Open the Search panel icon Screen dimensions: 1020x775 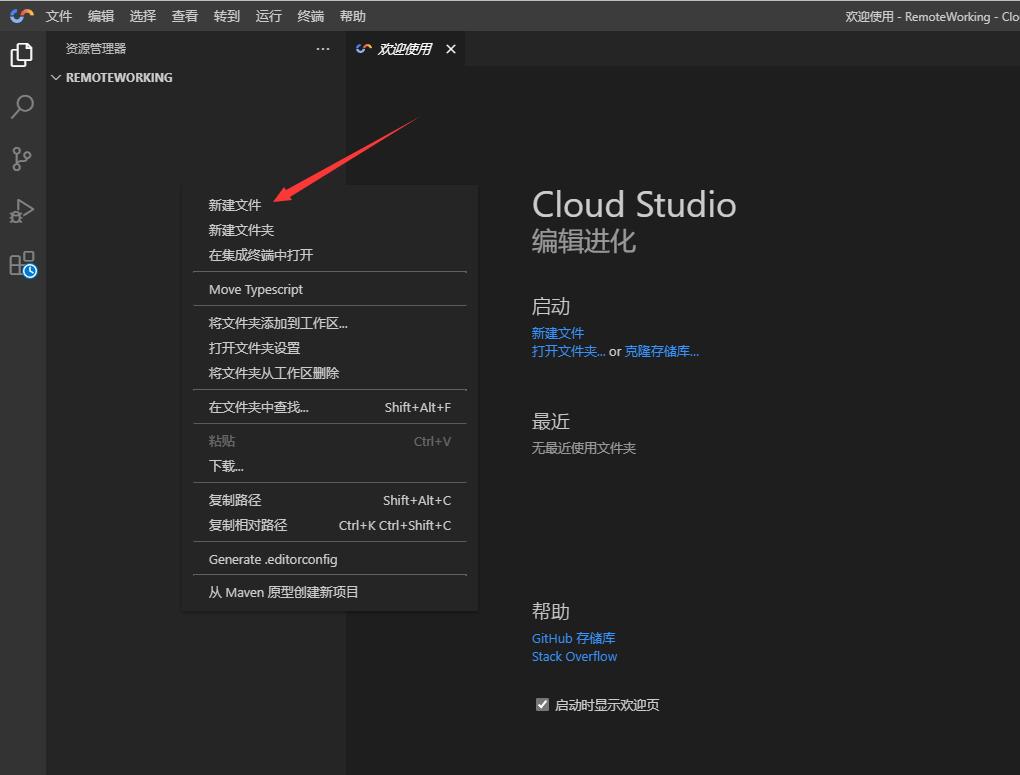click(22, 106)
